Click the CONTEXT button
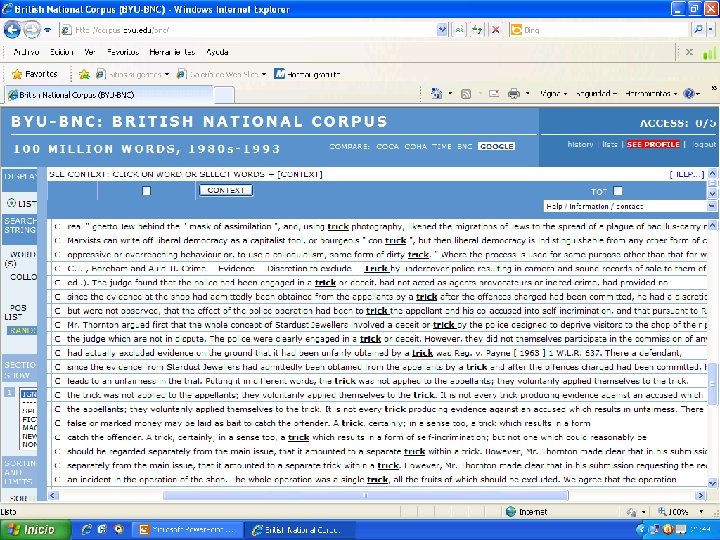Viewport: 720px width, 540px height. tap(225, 190)
